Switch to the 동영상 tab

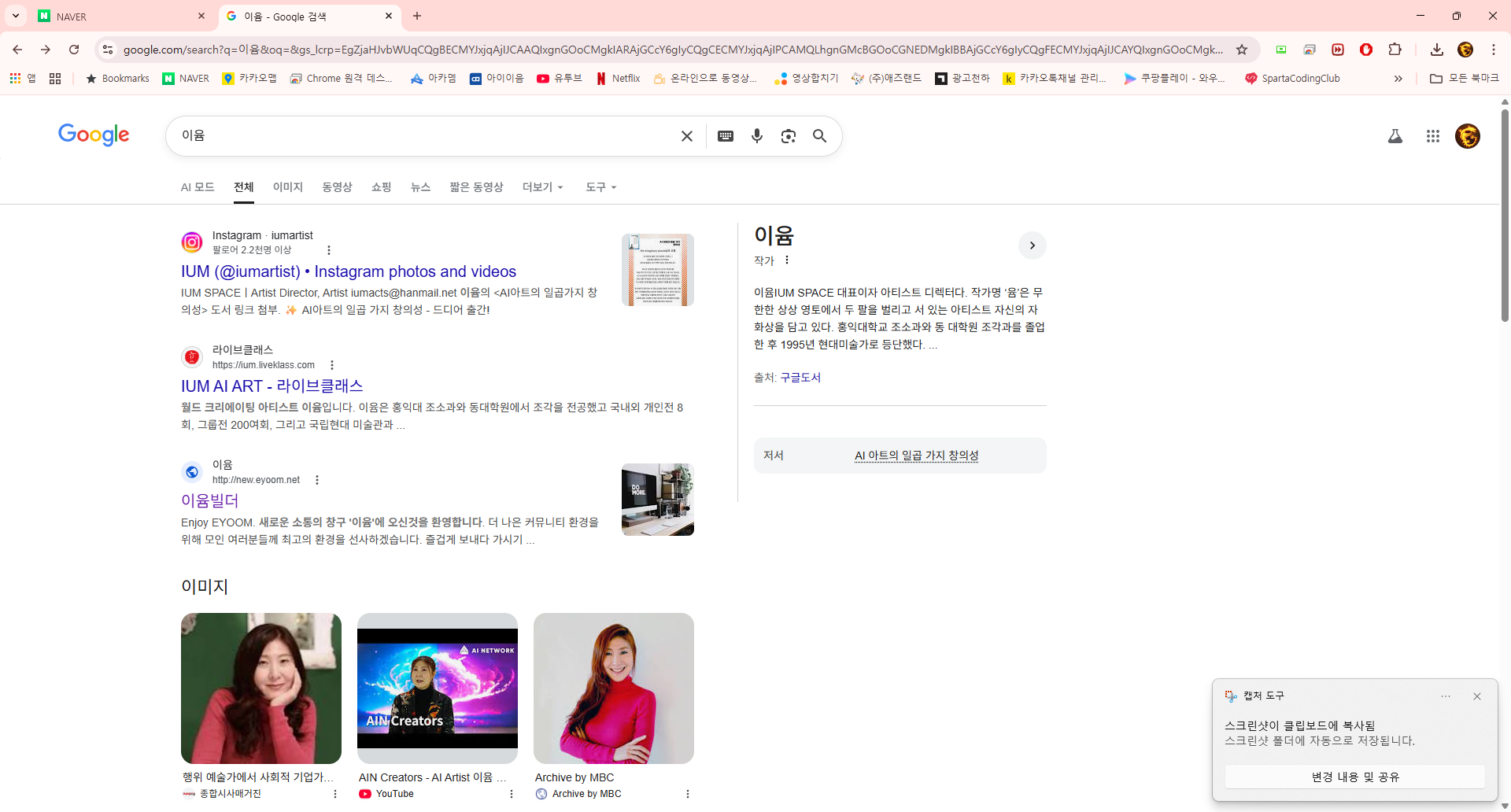point(337,187)
